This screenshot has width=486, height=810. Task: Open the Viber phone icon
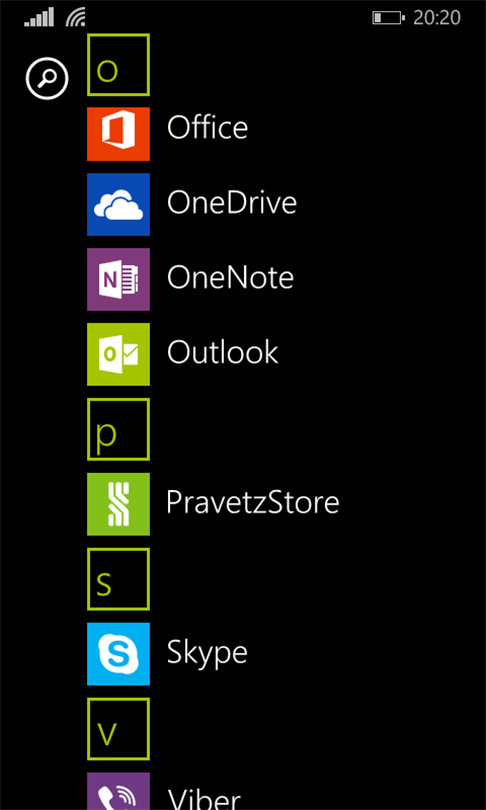[x=118, y=791]
